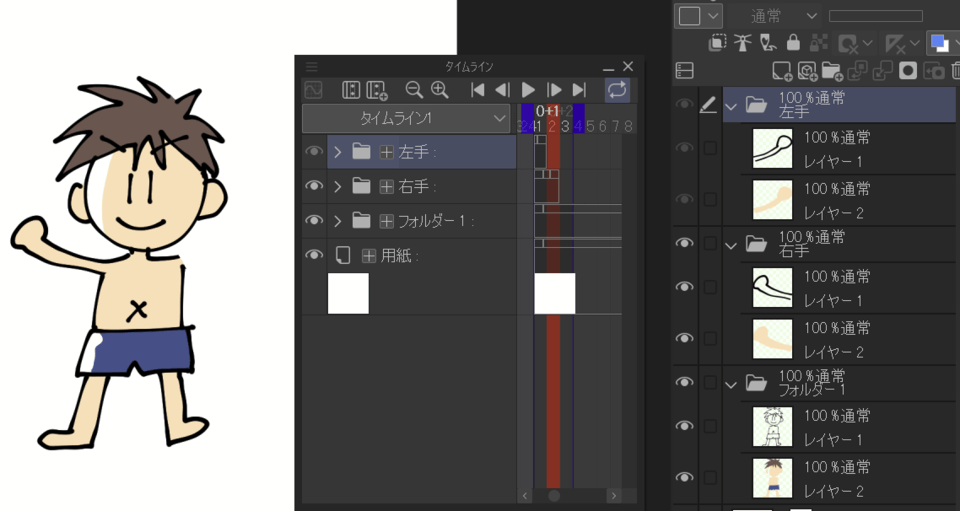Toggle the lock layer icon
This screenshot has height=511, width=960.
click(x=793, y=42)
